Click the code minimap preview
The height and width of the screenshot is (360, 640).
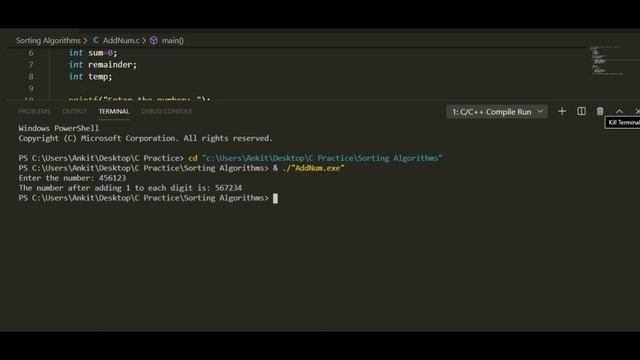[x=606, y=60]
